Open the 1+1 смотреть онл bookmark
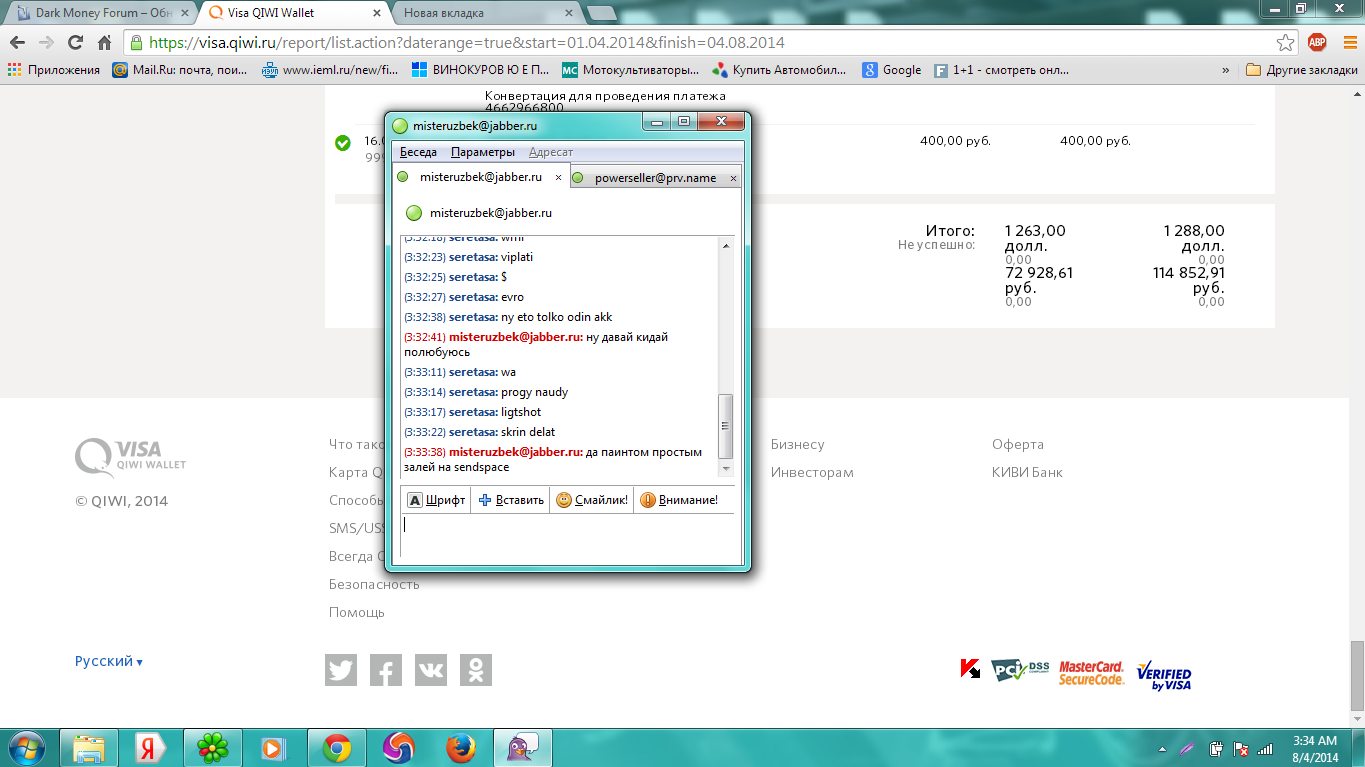This screenshot has width=1365, height=767. tap(1001, 70)
